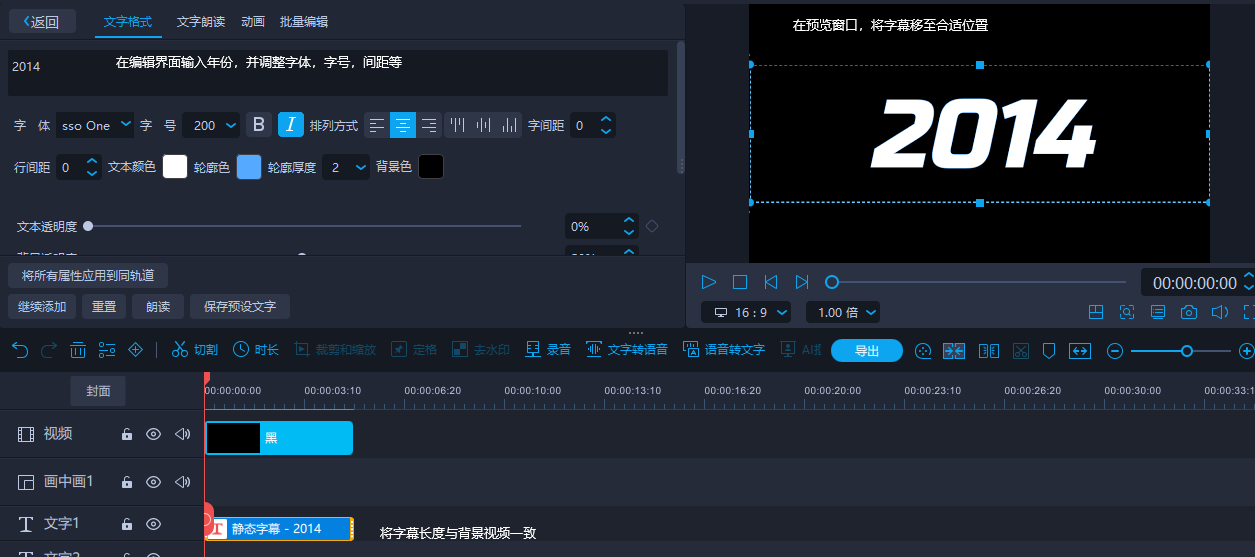Open the 时长 duration tool
The image size is (1255, 557).
256,350
